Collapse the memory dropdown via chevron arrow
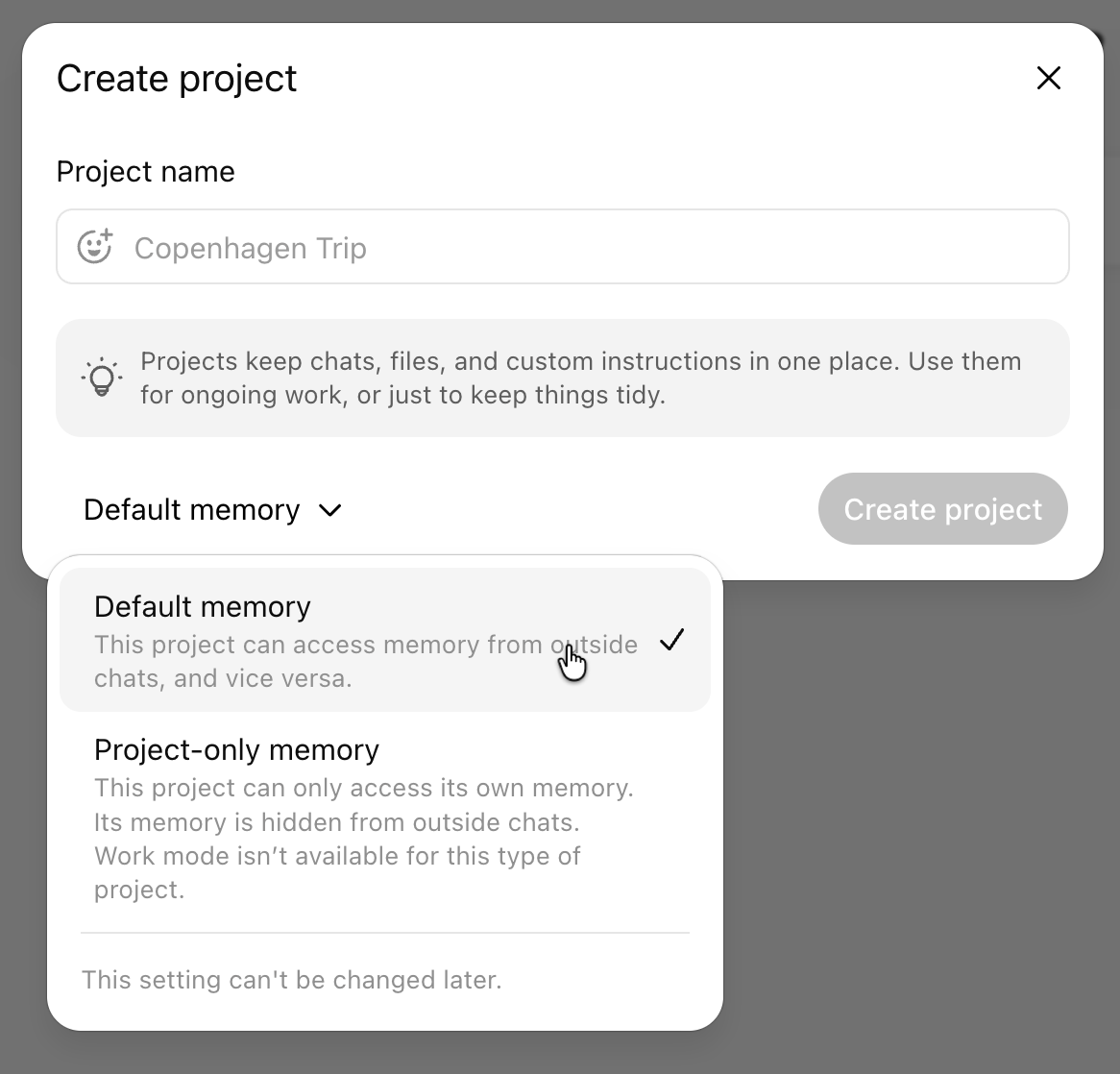 (x=330, y=510)
